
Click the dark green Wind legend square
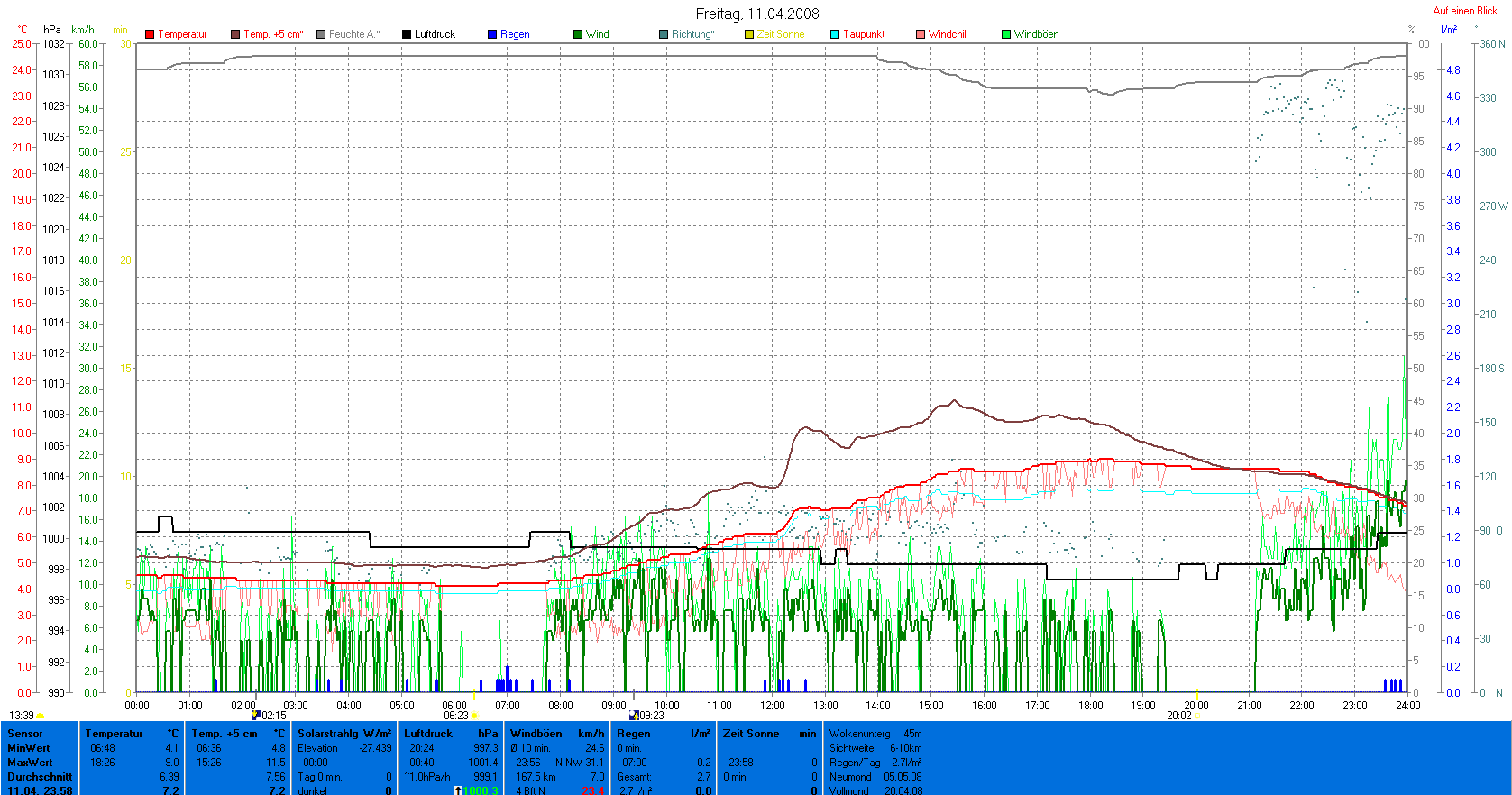[x=578, y=34]
